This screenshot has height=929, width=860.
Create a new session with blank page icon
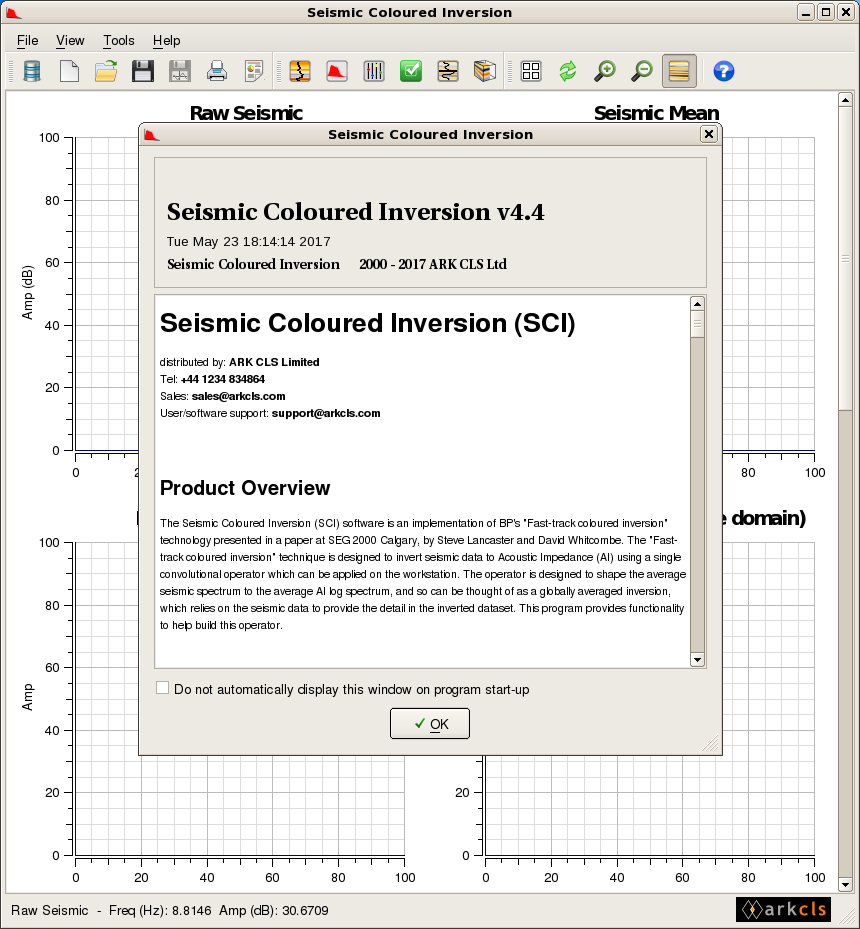point(69,71)
